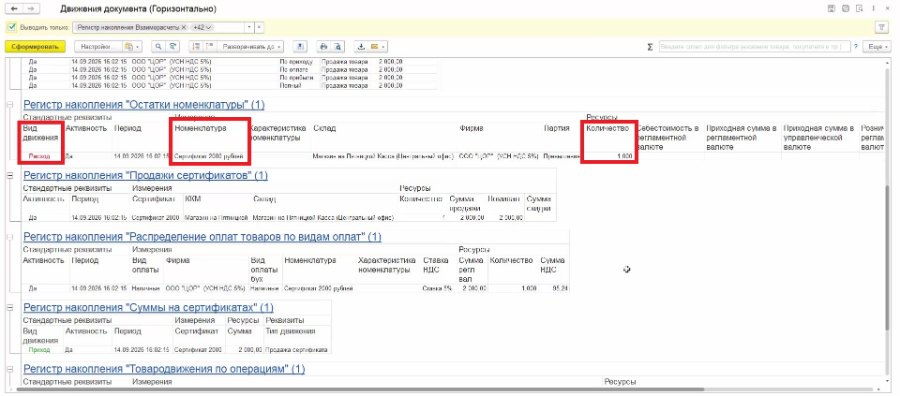Collapse the 'Продажи сертификатов' section
This screenshot has height=396, width=900.
(x=10, y=175)
